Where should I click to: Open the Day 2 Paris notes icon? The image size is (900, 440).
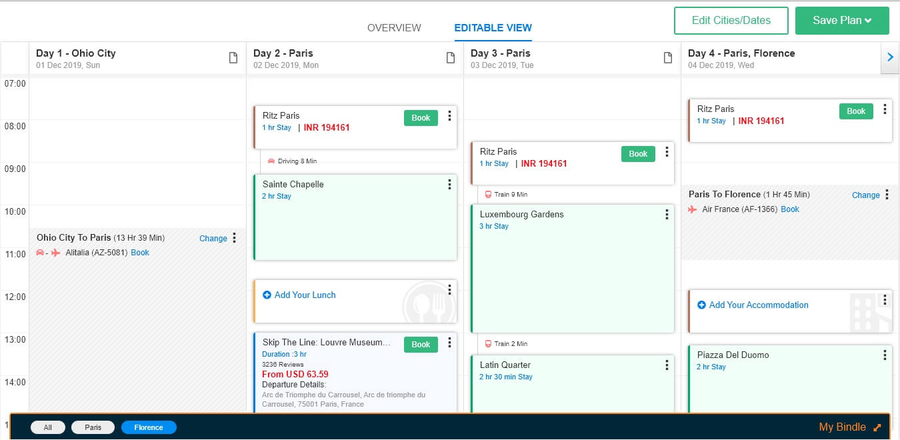pyautogui.click(x=450, y=58)
